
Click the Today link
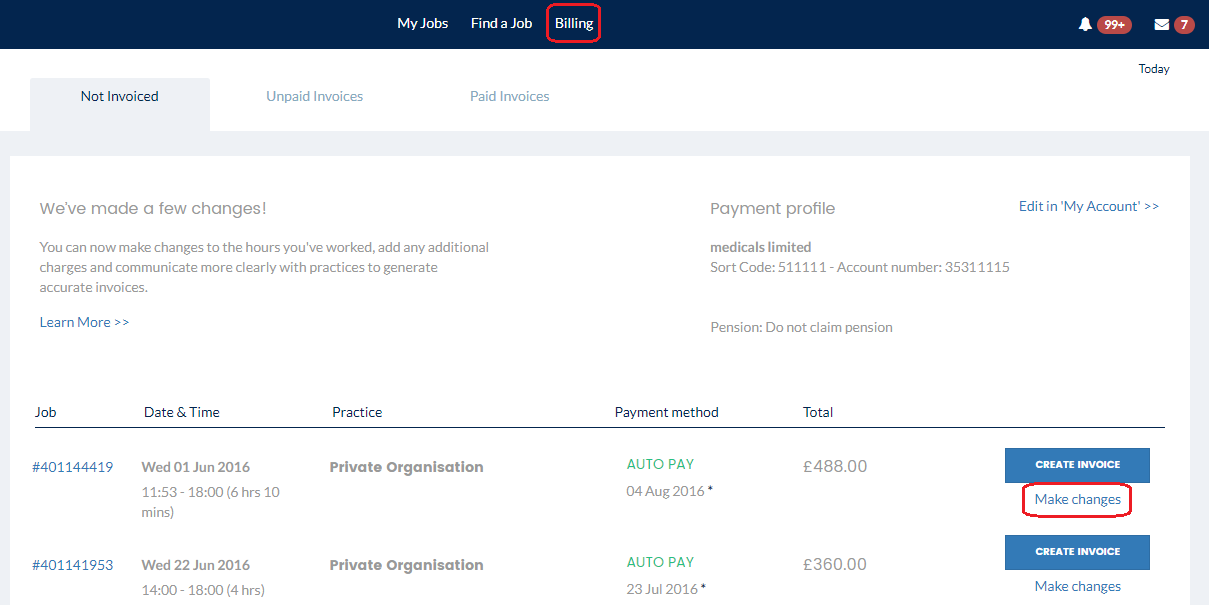(x=1154, y=69)
